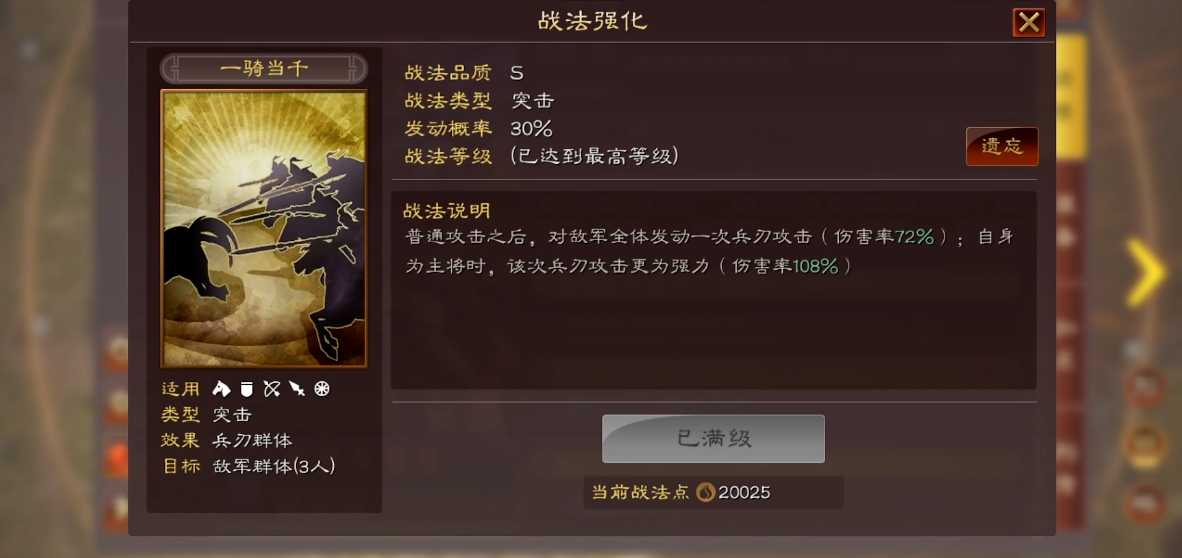
Task: Click the 72% damage rate value
Action: point(914,237)
